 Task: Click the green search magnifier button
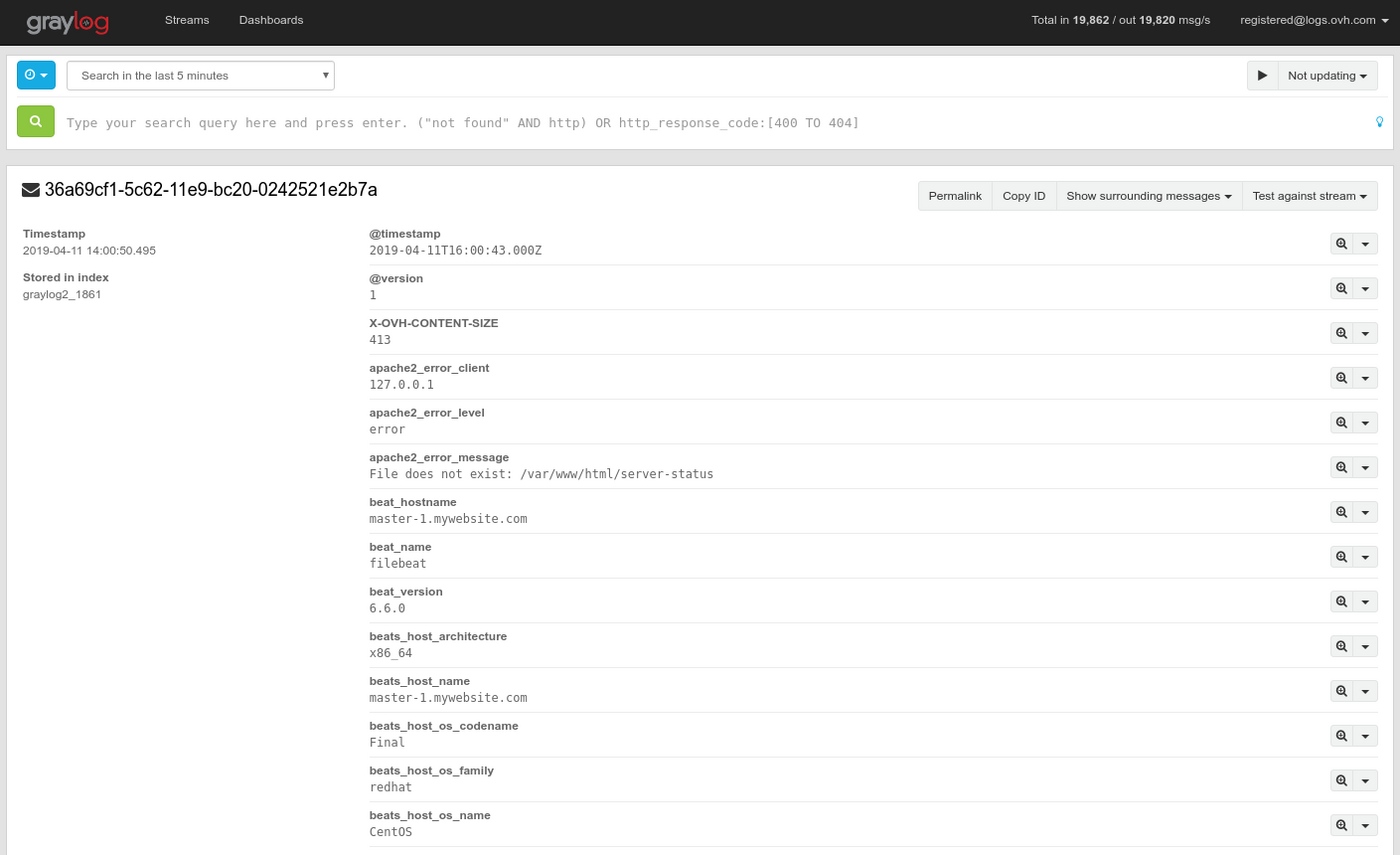pos(35,122)
